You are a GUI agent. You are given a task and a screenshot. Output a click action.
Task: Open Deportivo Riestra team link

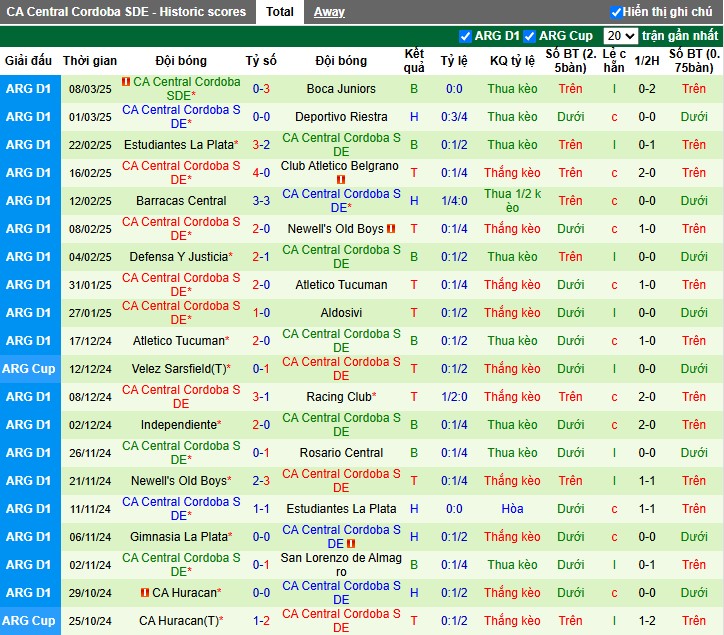click(x=341, y=117)
